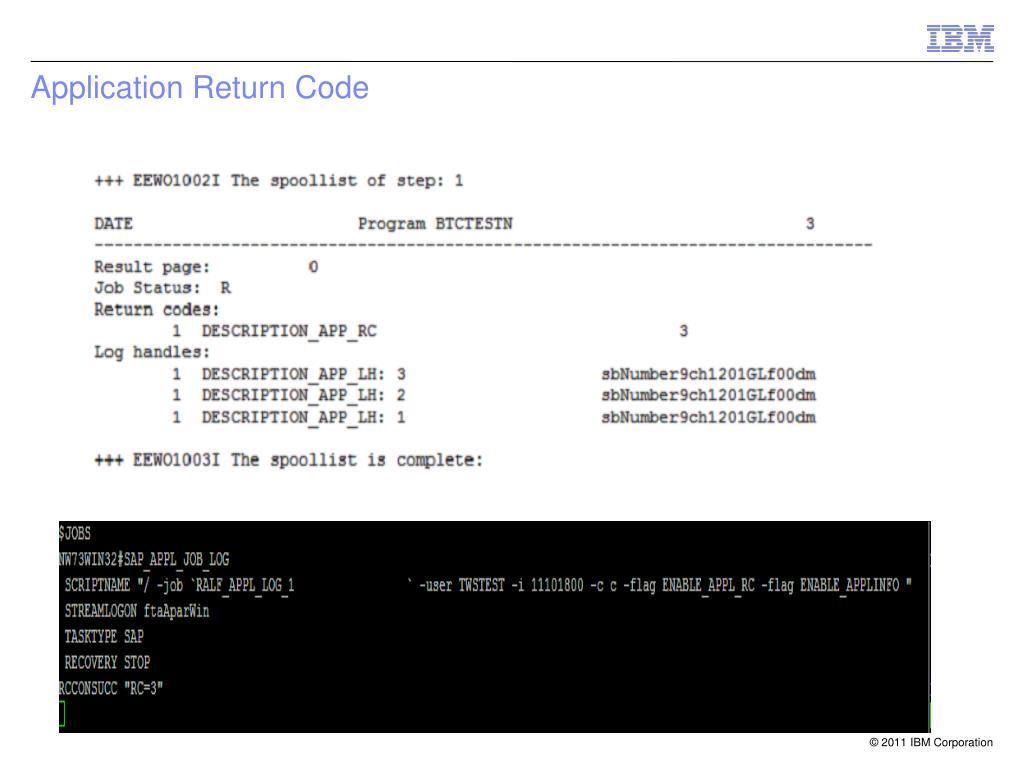
Task: Click the 'DESCRIPTION_APP_RC' entry
Action: pyautogui.click(x=289, y=331)
